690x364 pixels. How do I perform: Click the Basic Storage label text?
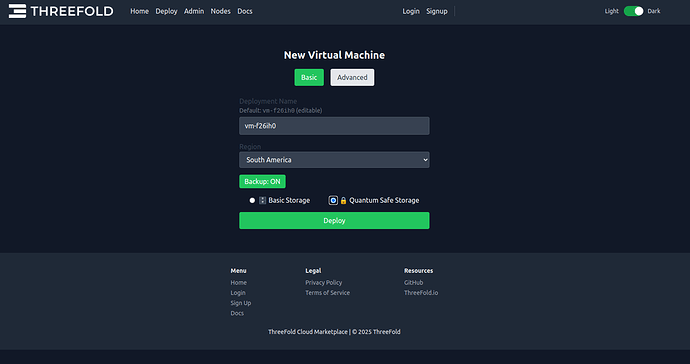pyautogui.click(x=289, y=200)
